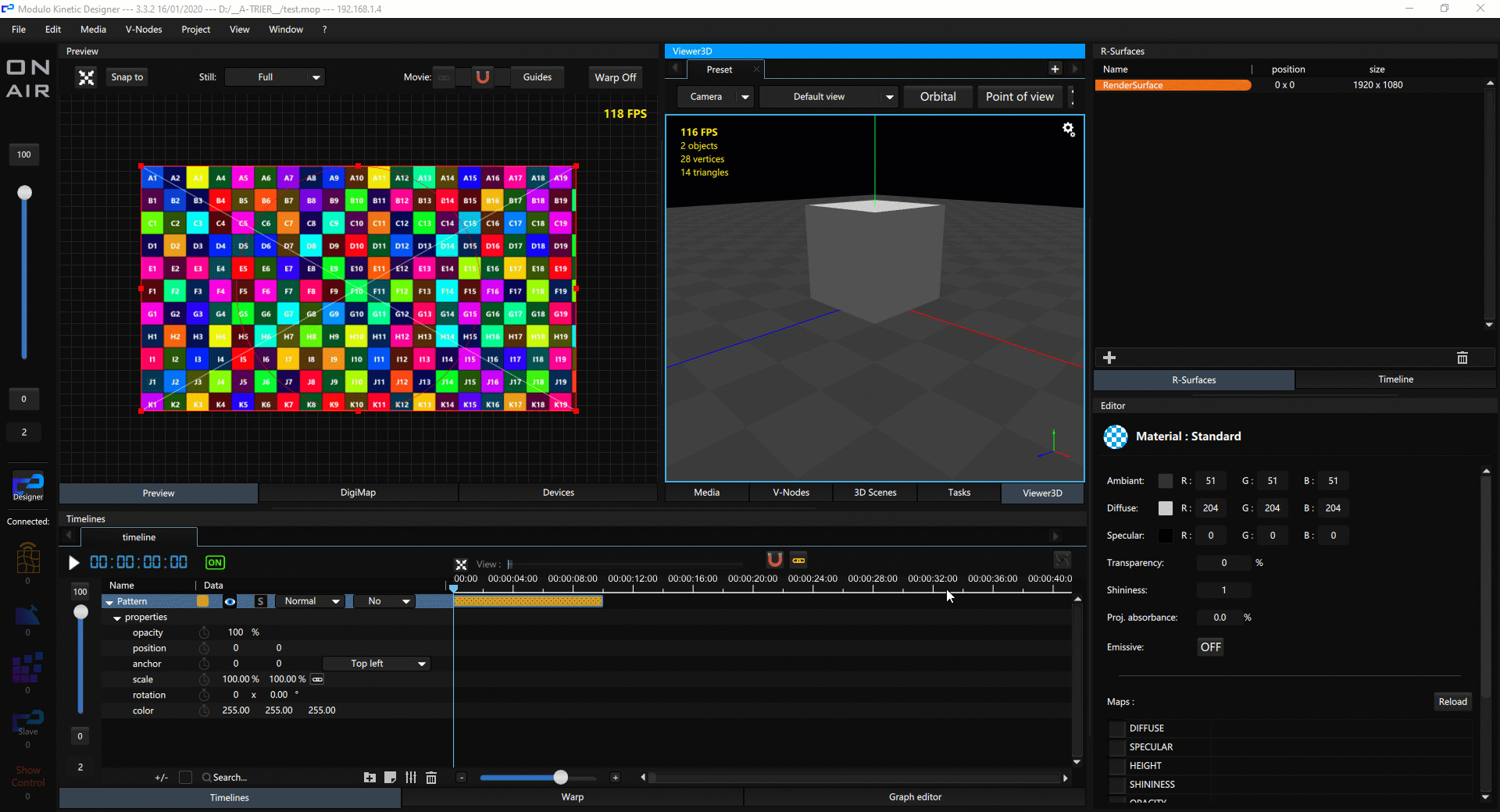This screenshot has width=1500, height=812.
Task: Switch to the DigiMap tab
Action: click(x=358, y=493)
